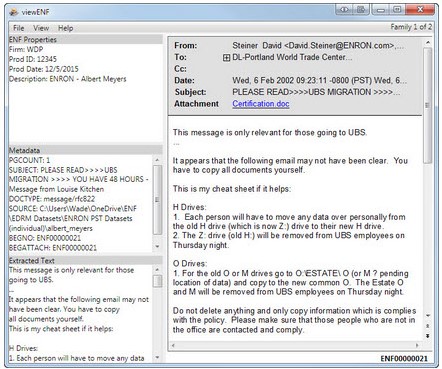442x369 pixels.
Task: Click the Metadata pane scrollbar thumb
Action: point(157,199)
